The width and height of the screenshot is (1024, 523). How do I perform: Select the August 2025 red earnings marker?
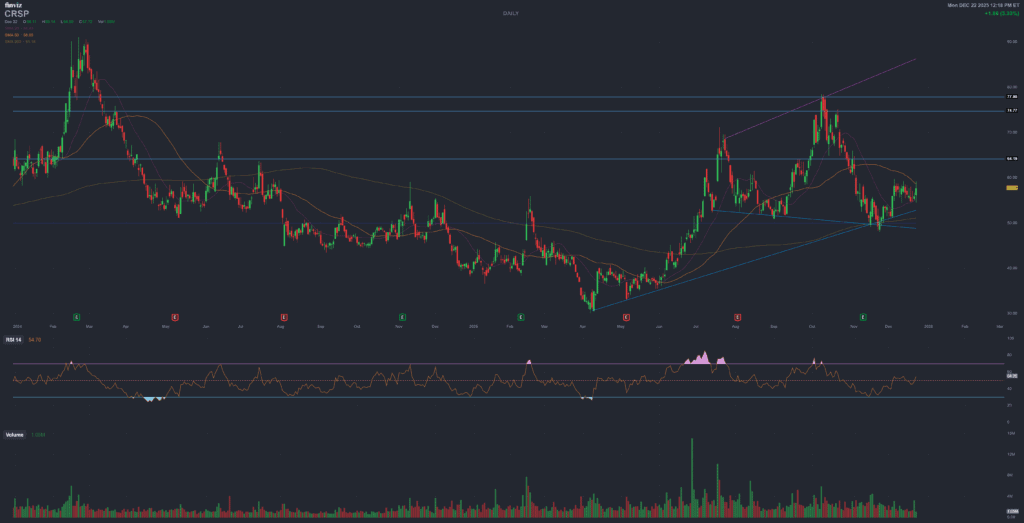point(738,317)
